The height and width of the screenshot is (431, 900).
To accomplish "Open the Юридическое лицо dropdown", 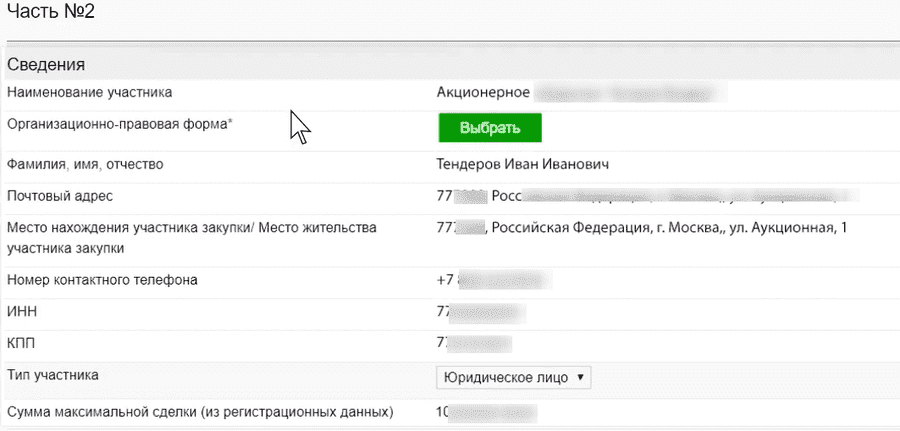I will (514, 378).
